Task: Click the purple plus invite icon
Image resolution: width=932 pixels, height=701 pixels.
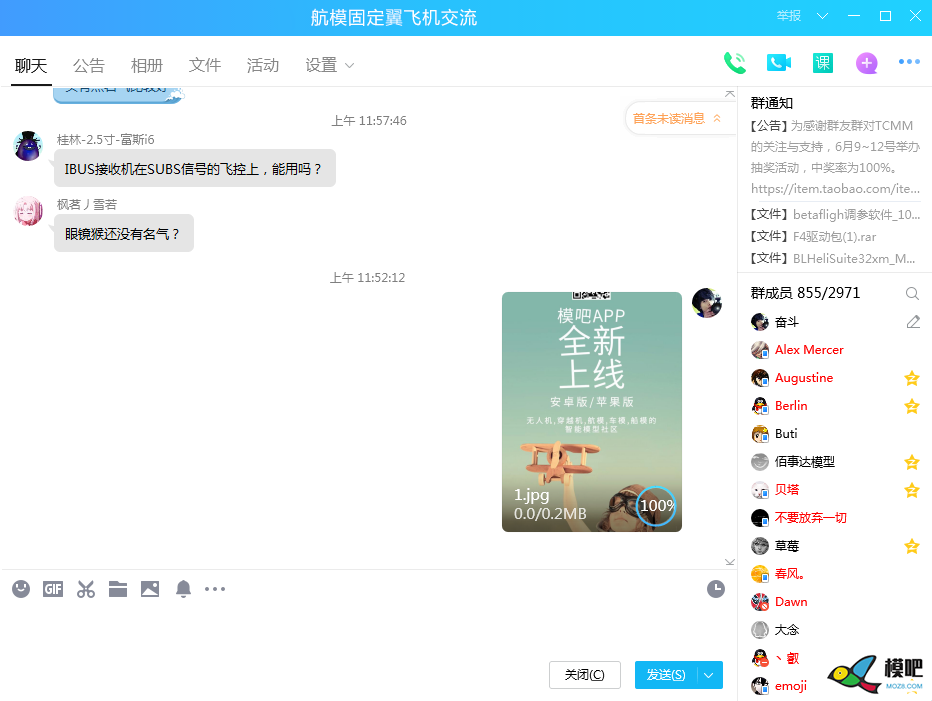Action: 867,62
